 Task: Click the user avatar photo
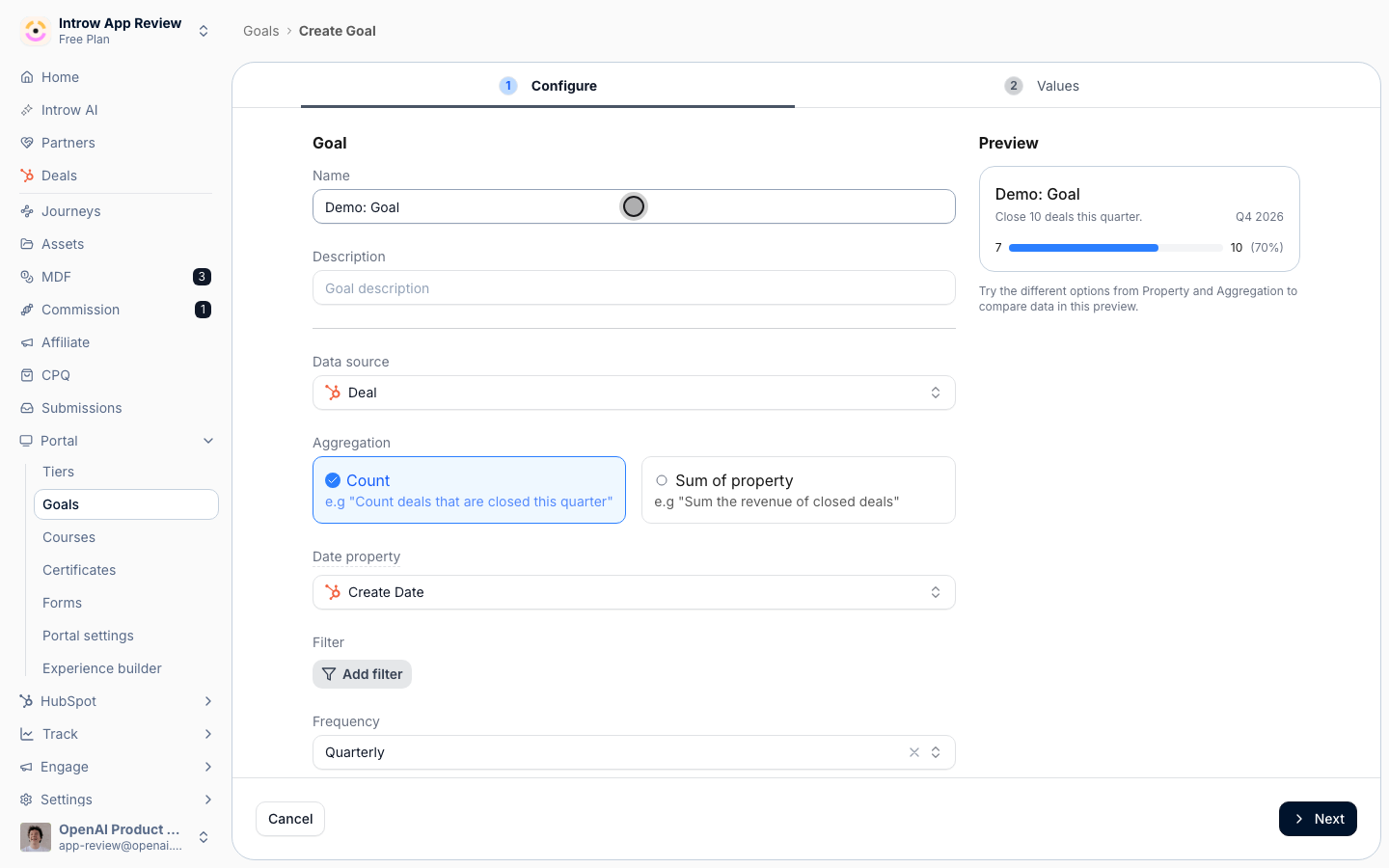(36, 837)
